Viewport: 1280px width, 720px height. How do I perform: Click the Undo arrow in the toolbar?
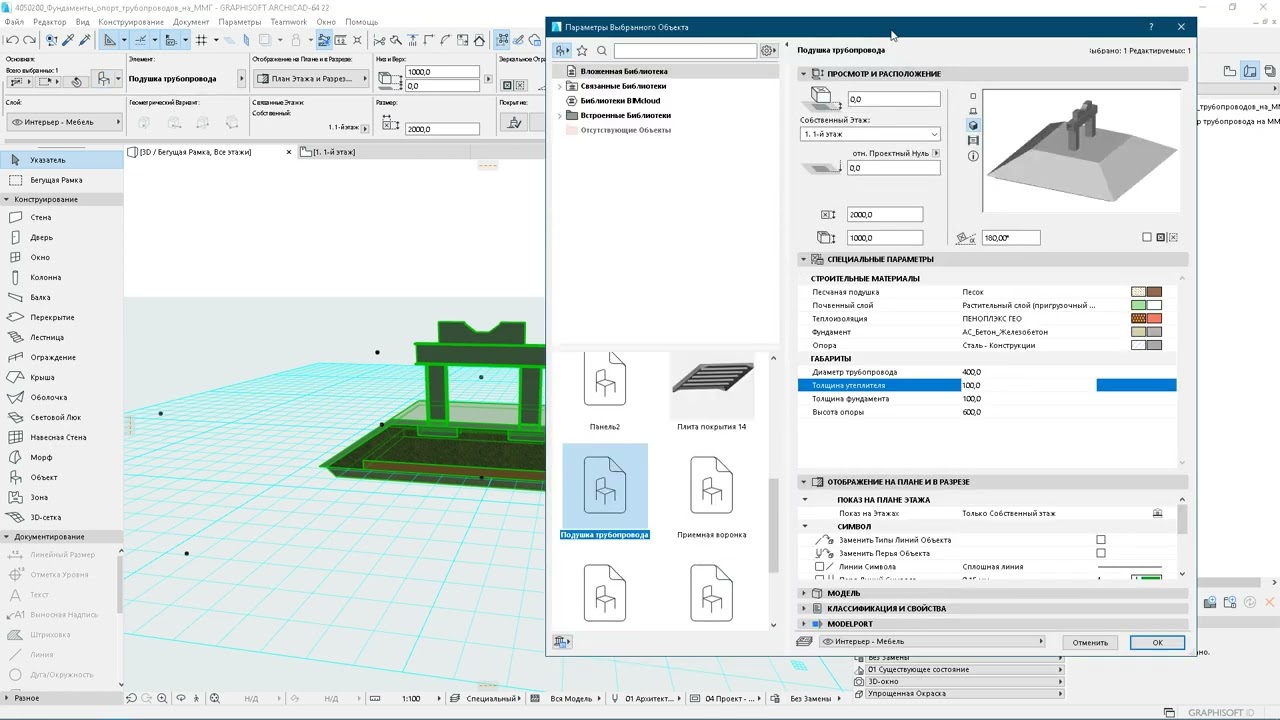click(x=13, y=40)
